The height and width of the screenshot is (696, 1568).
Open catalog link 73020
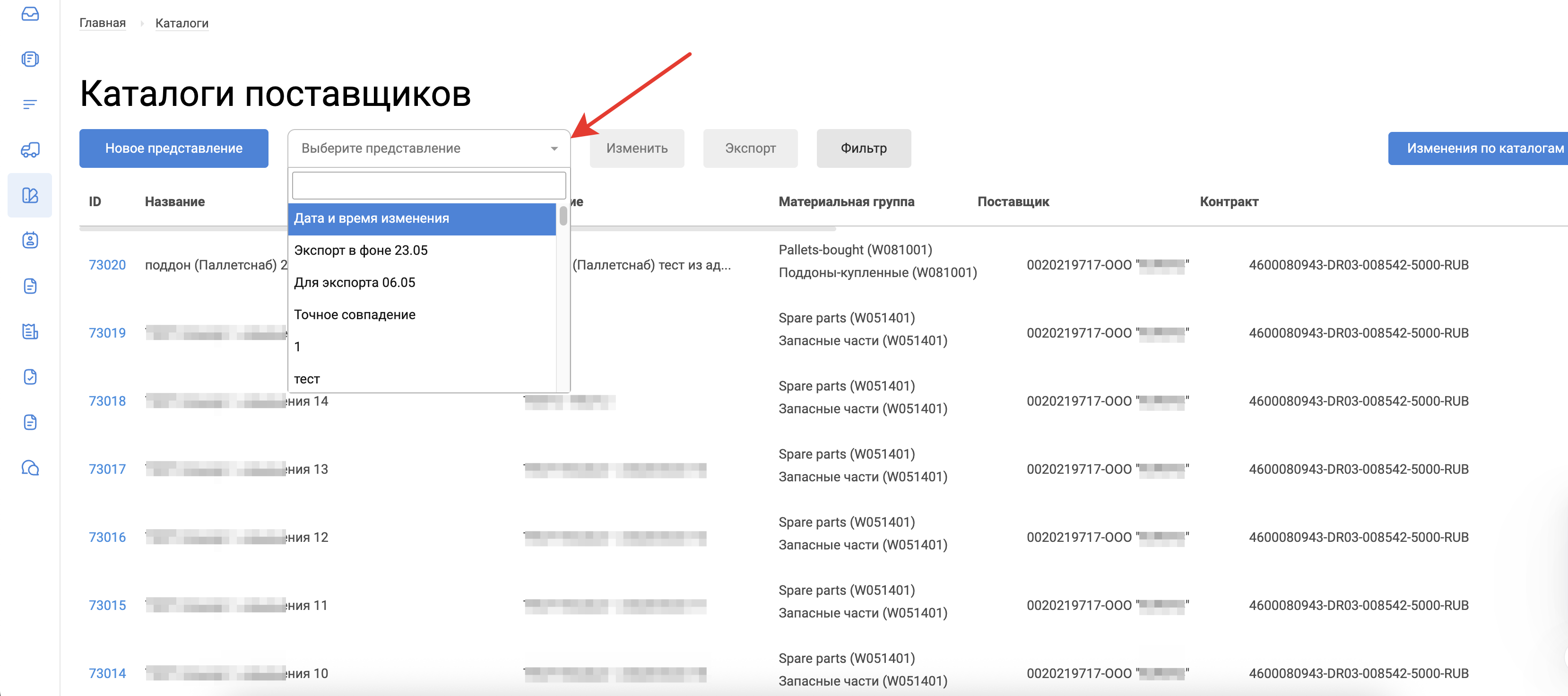tap(107, 265)
